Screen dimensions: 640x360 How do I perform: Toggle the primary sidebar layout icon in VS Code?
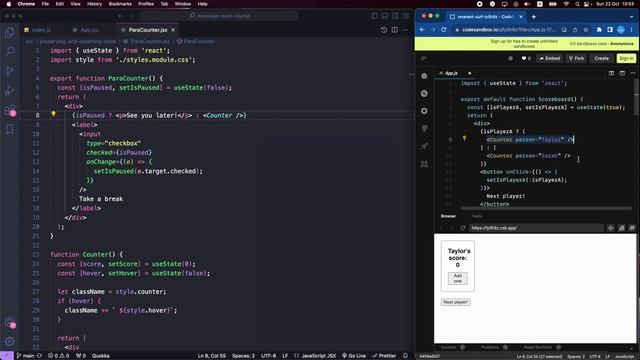pyautogui.click(x=374, y=16)
